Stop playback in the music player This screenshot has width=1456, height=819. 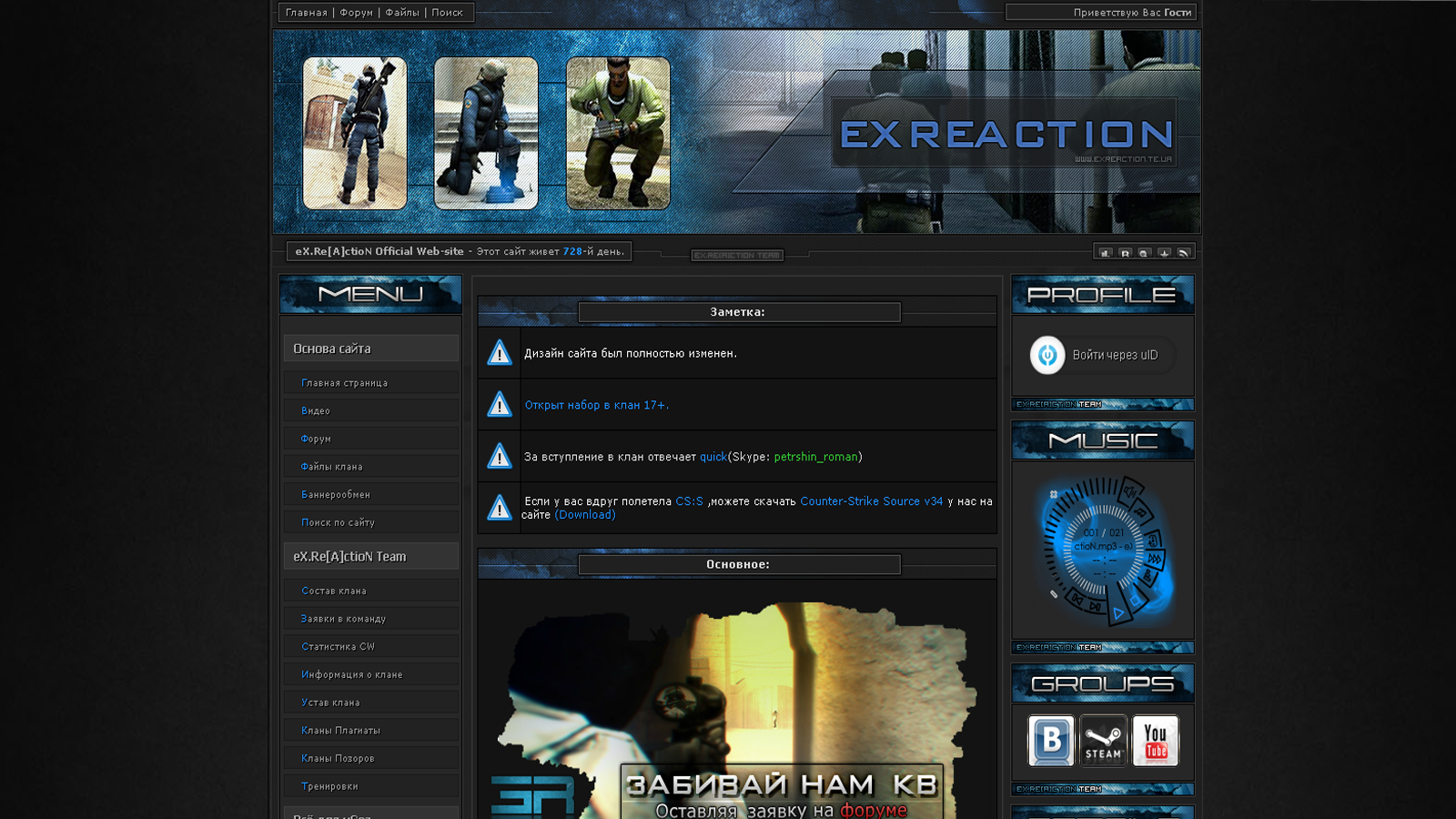tap(1136, 601)
